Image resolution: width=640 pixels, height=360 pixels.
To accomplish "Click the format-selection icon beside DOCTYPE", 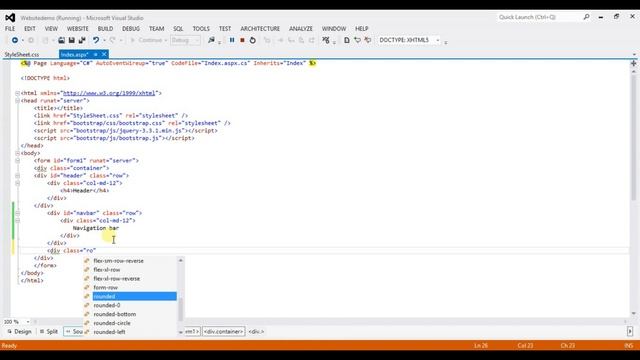I will tap(367, 40).
